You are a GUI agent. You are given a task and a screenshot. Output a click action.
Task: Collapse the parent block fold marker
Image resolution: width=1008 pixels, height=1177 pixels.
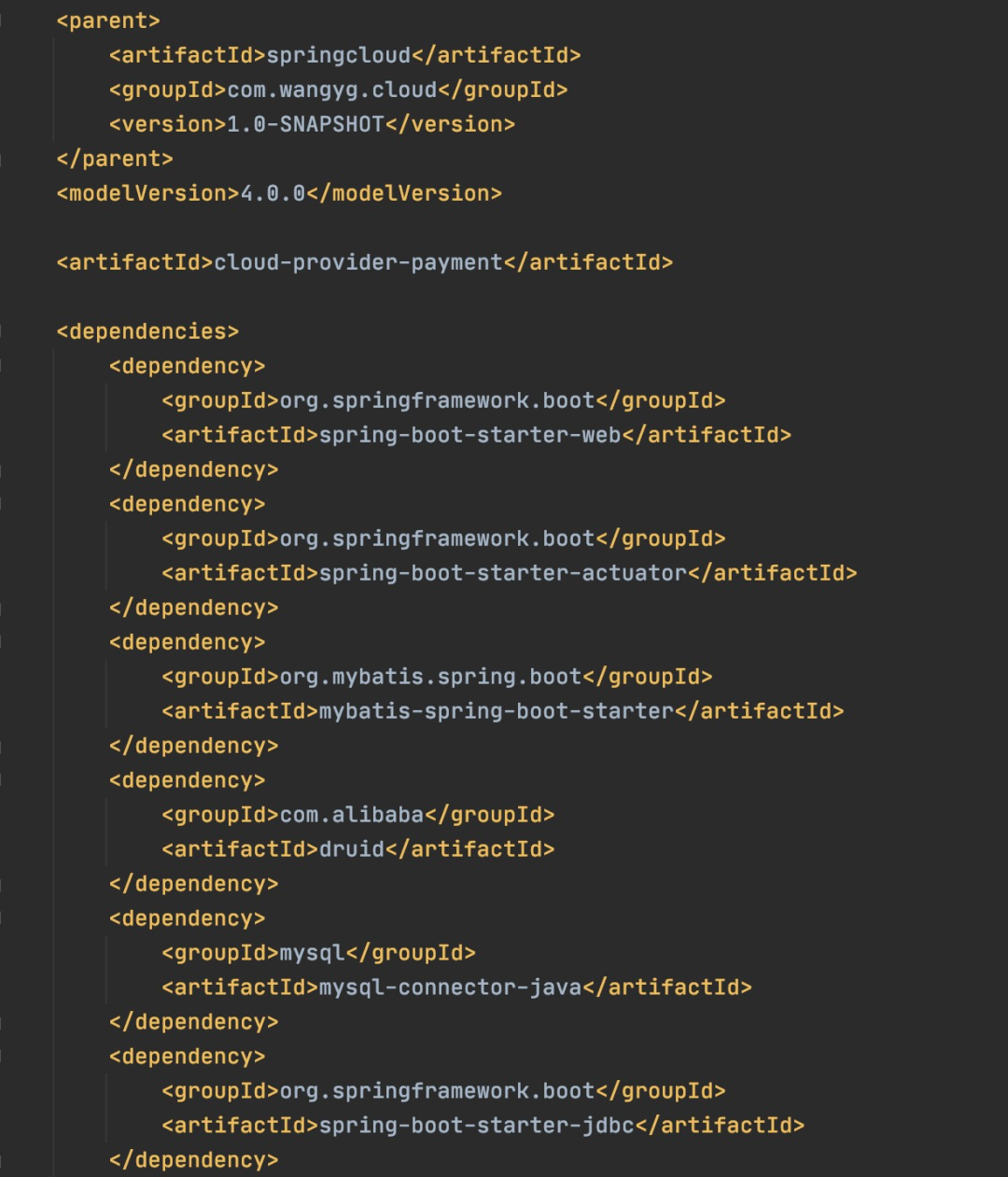tap(2, 21)
